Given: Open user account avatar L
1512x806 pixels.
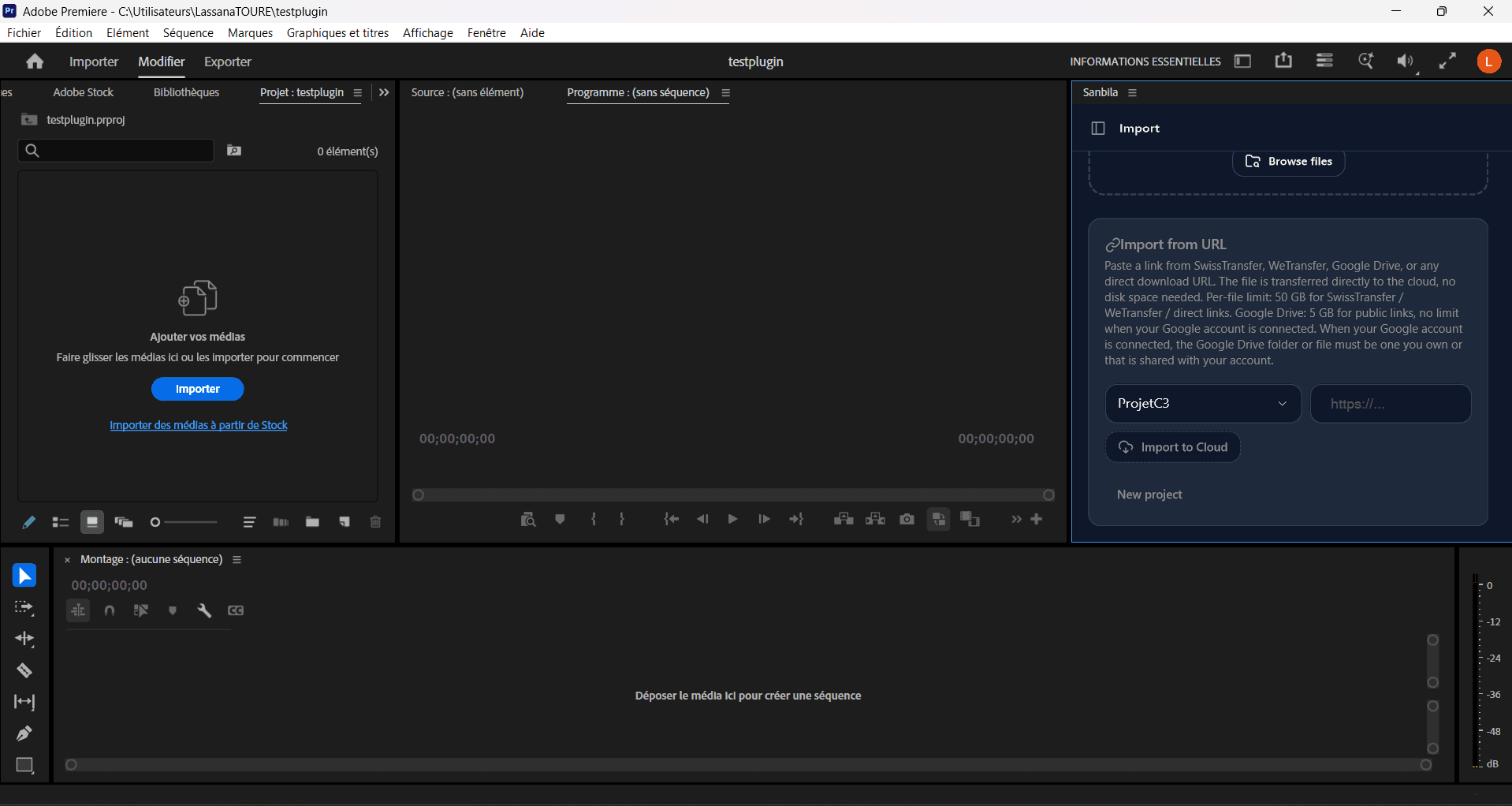Looking at the screenshot, I should coord(1488,62).
